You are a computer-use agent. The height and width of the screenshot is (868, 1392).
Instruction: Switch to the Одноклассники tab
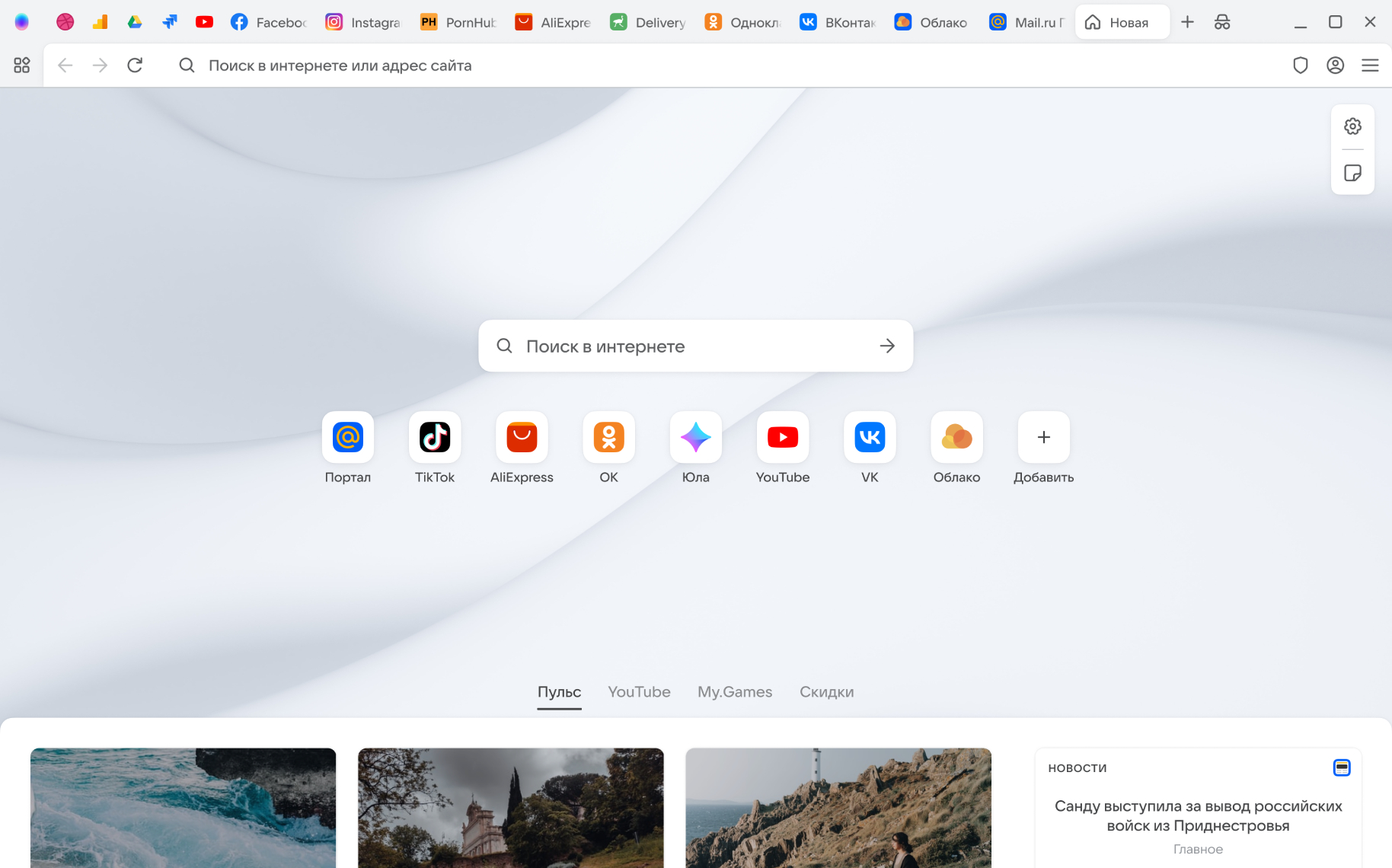[x=743, y=22]
